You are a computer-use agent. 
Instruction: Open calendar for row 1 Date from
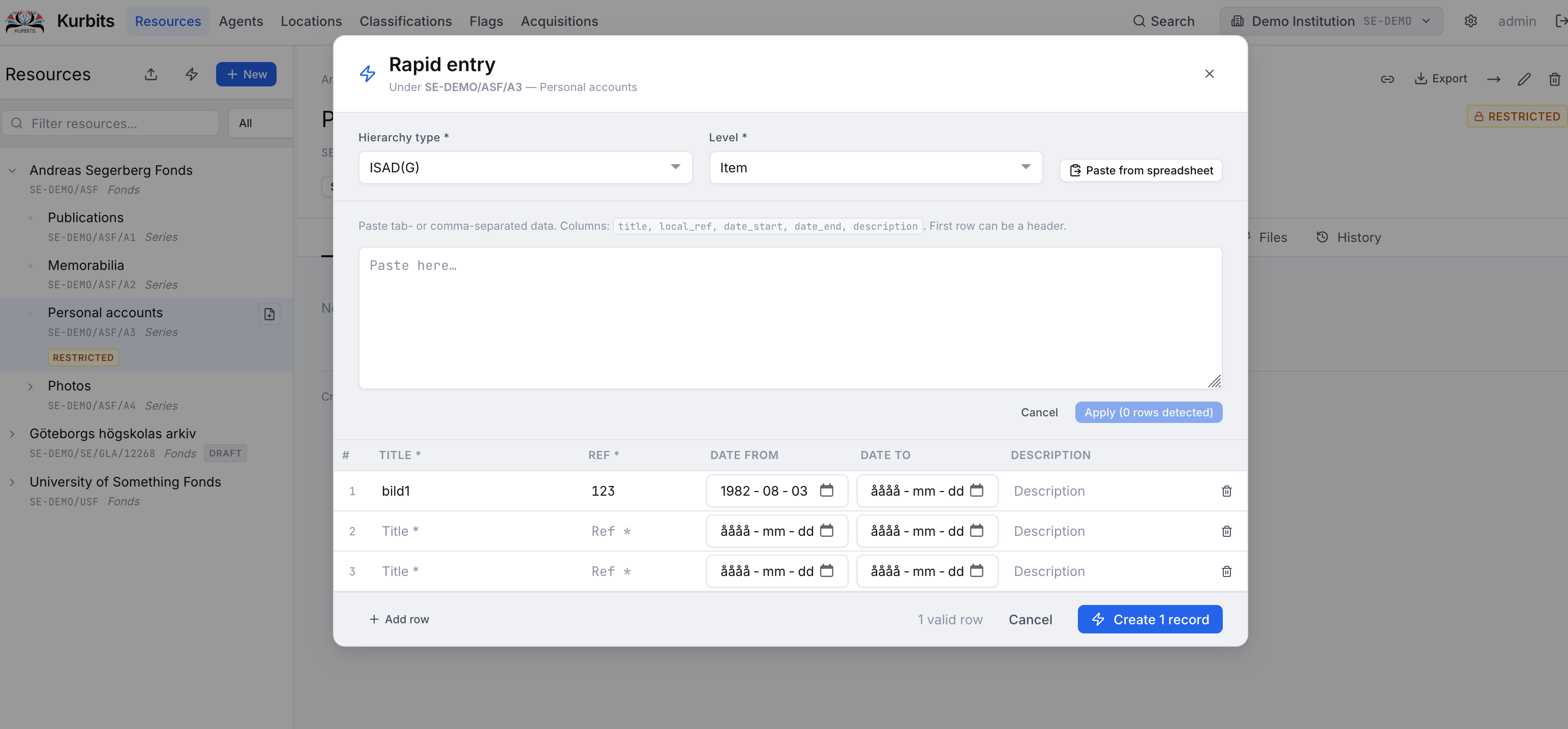[826, 491]
